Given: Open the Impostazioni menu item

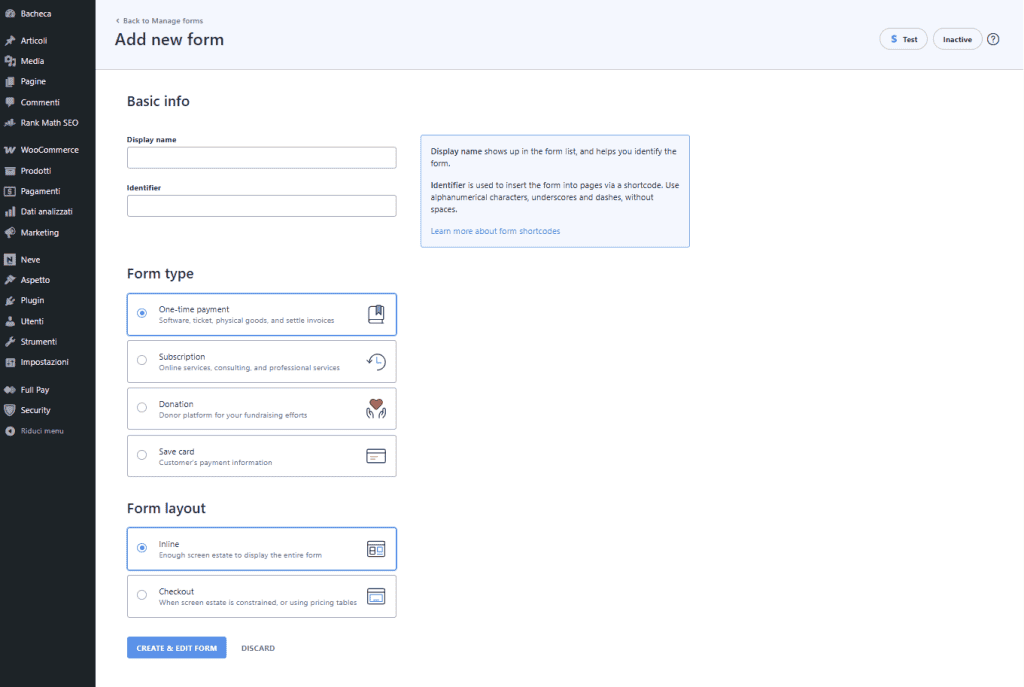Looking at the screenshot, I should [44, 362].
